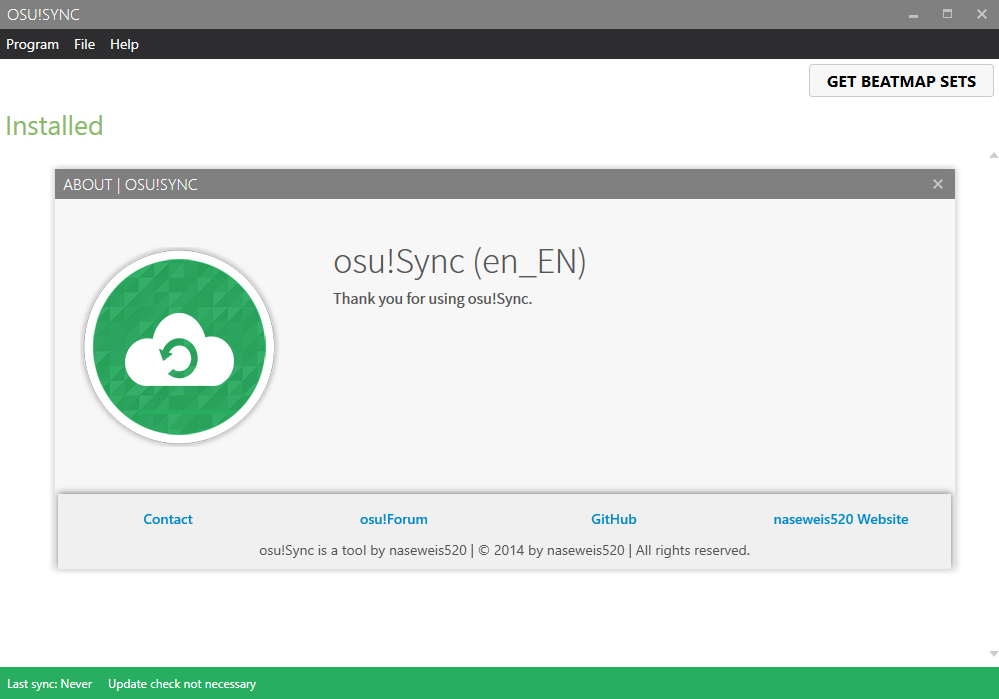Click the 'osu!Sync (en_EN)' title text

coord(459,262)
